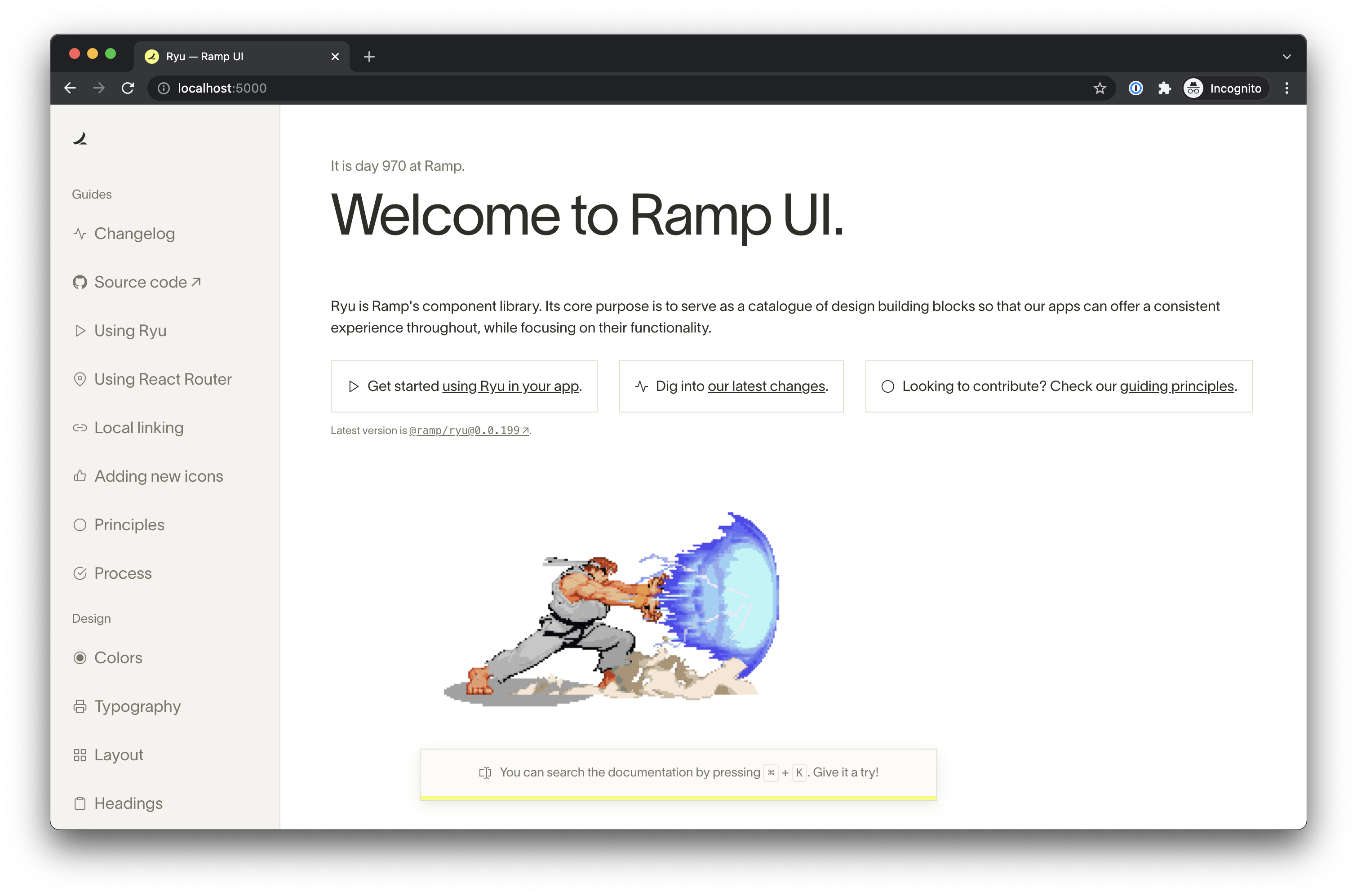
Task: Bookmark this page with the star icon
Action: tap(1100, 88)
